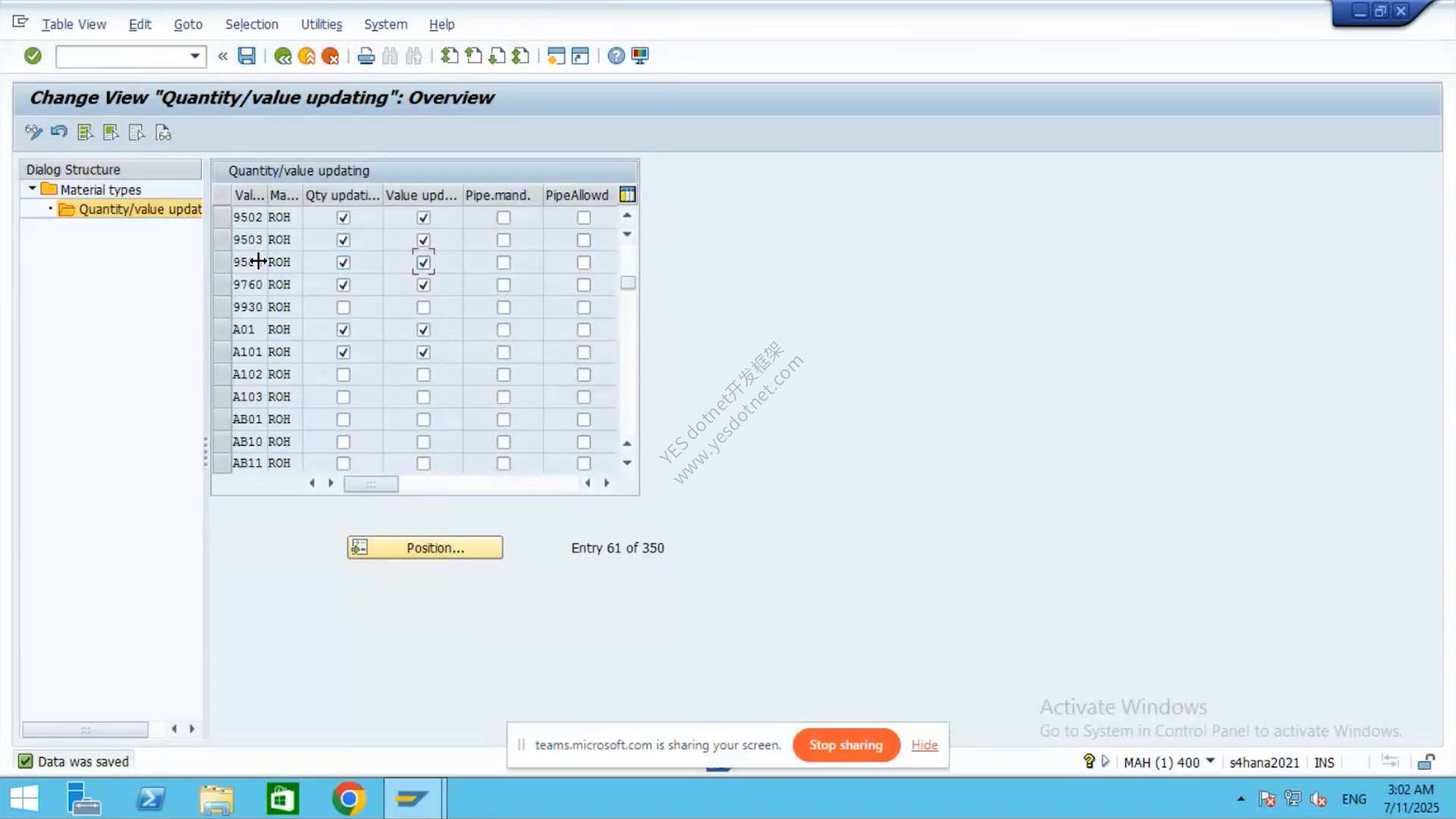The image size is (1456, 819).
Task: Click the Select Block icon
Action: point(111,133)
